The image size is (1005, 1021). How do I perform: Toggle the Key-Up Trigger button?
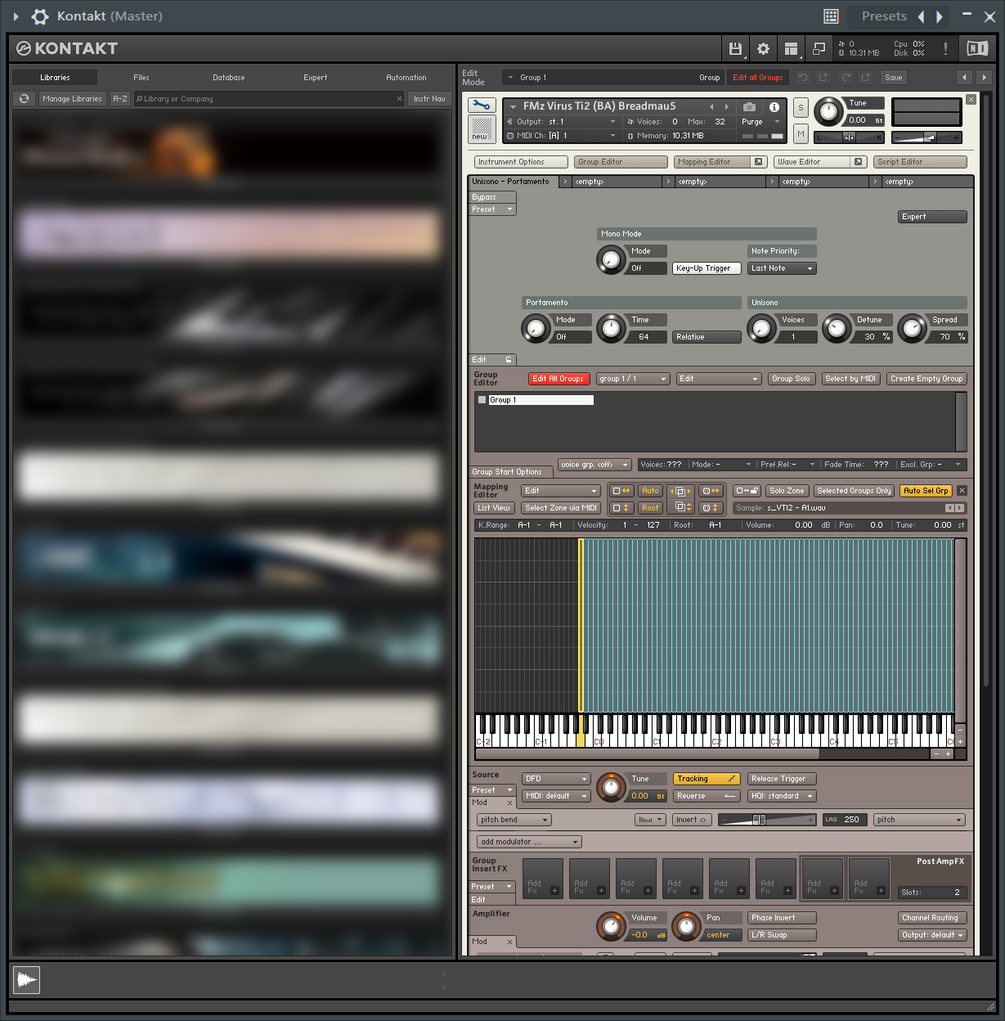click(706, 268)
